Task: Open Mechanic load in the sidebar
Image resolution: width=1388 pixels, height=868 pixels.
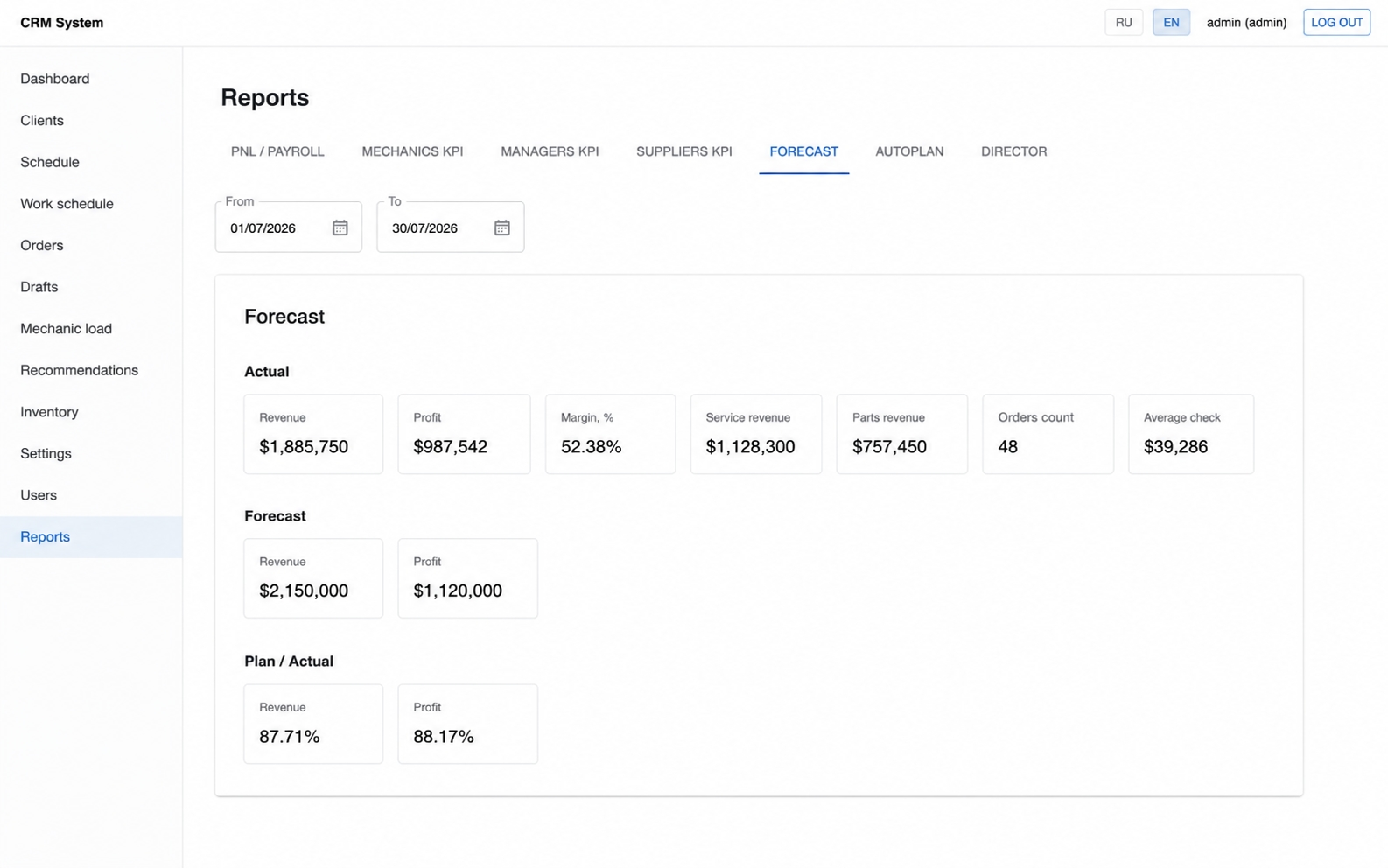Action: point(91,329)
